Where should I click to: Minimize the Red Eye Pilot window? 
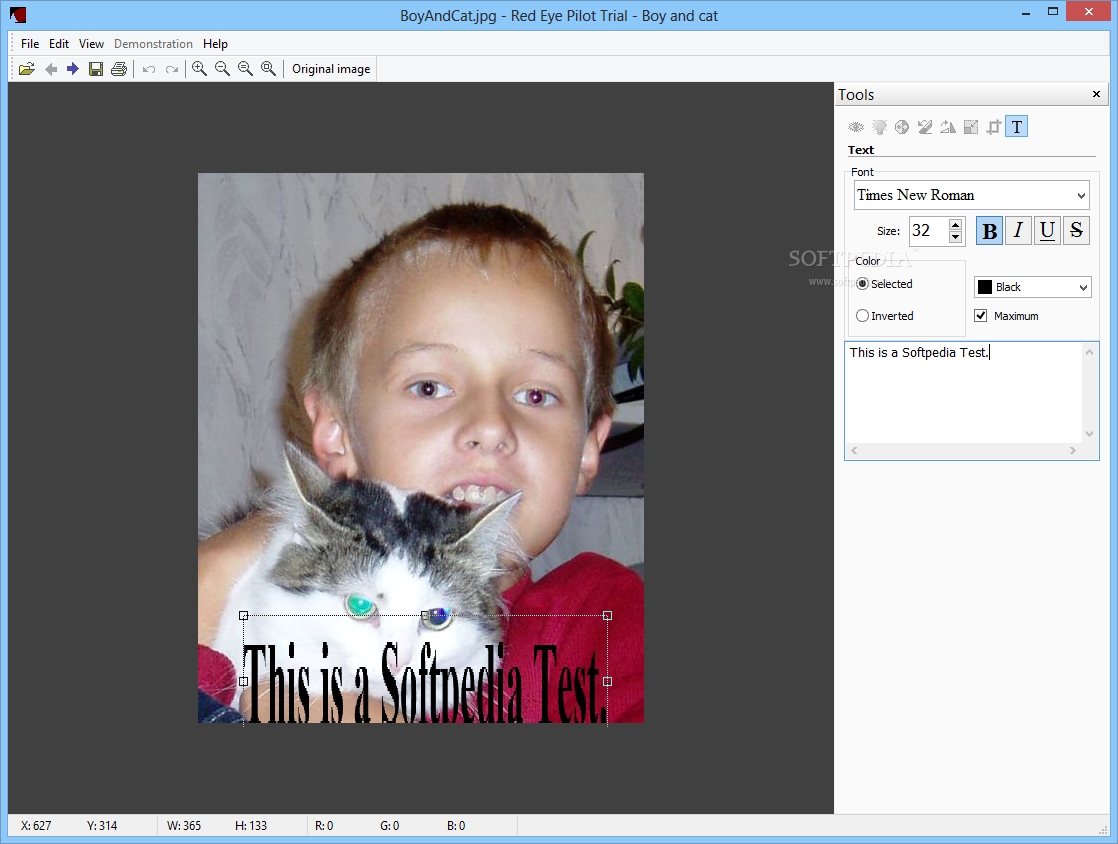[x=1026, y=12]
